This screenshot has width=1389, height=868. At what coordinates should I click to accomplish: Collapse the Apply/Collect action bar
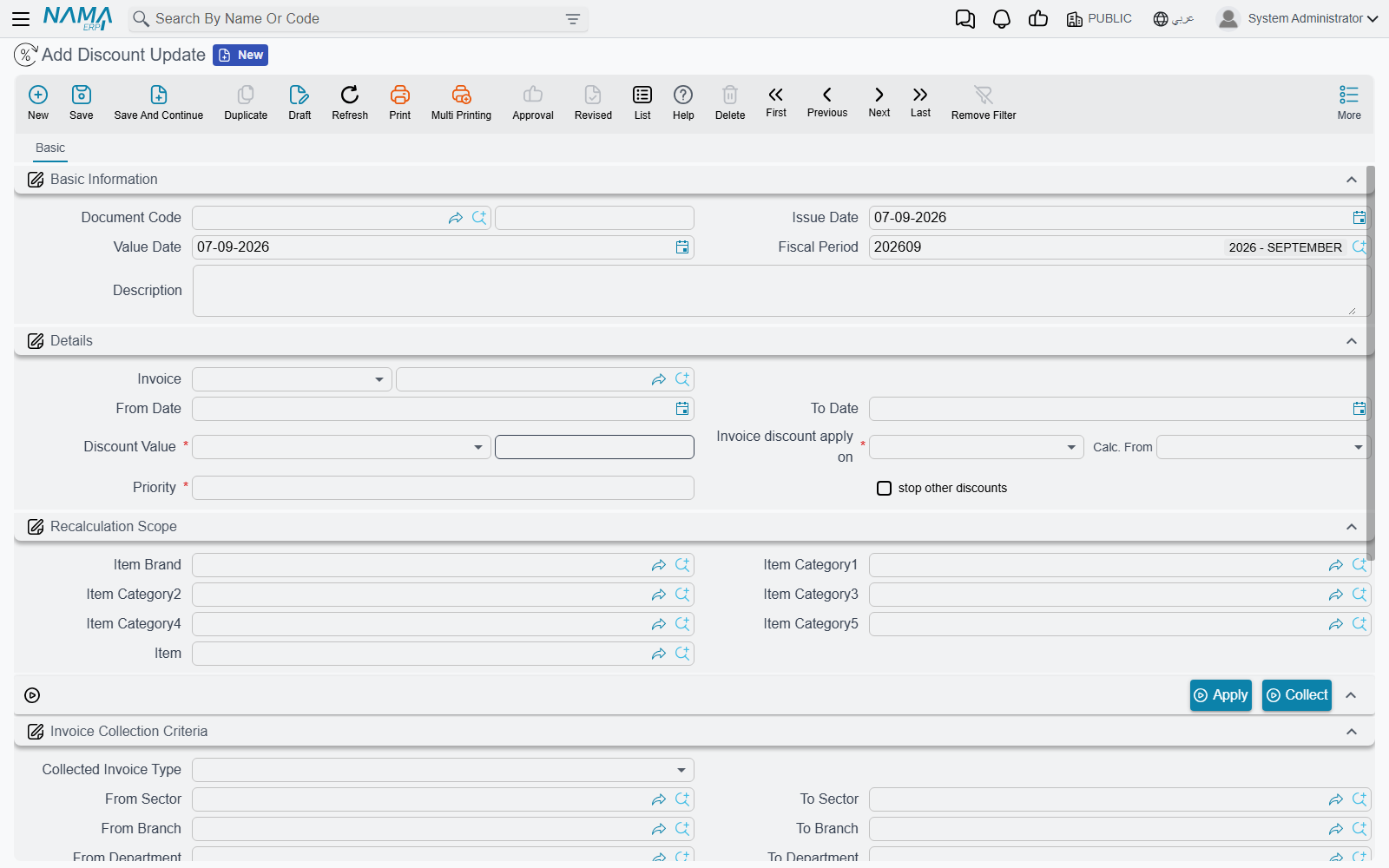[1351, 695]
